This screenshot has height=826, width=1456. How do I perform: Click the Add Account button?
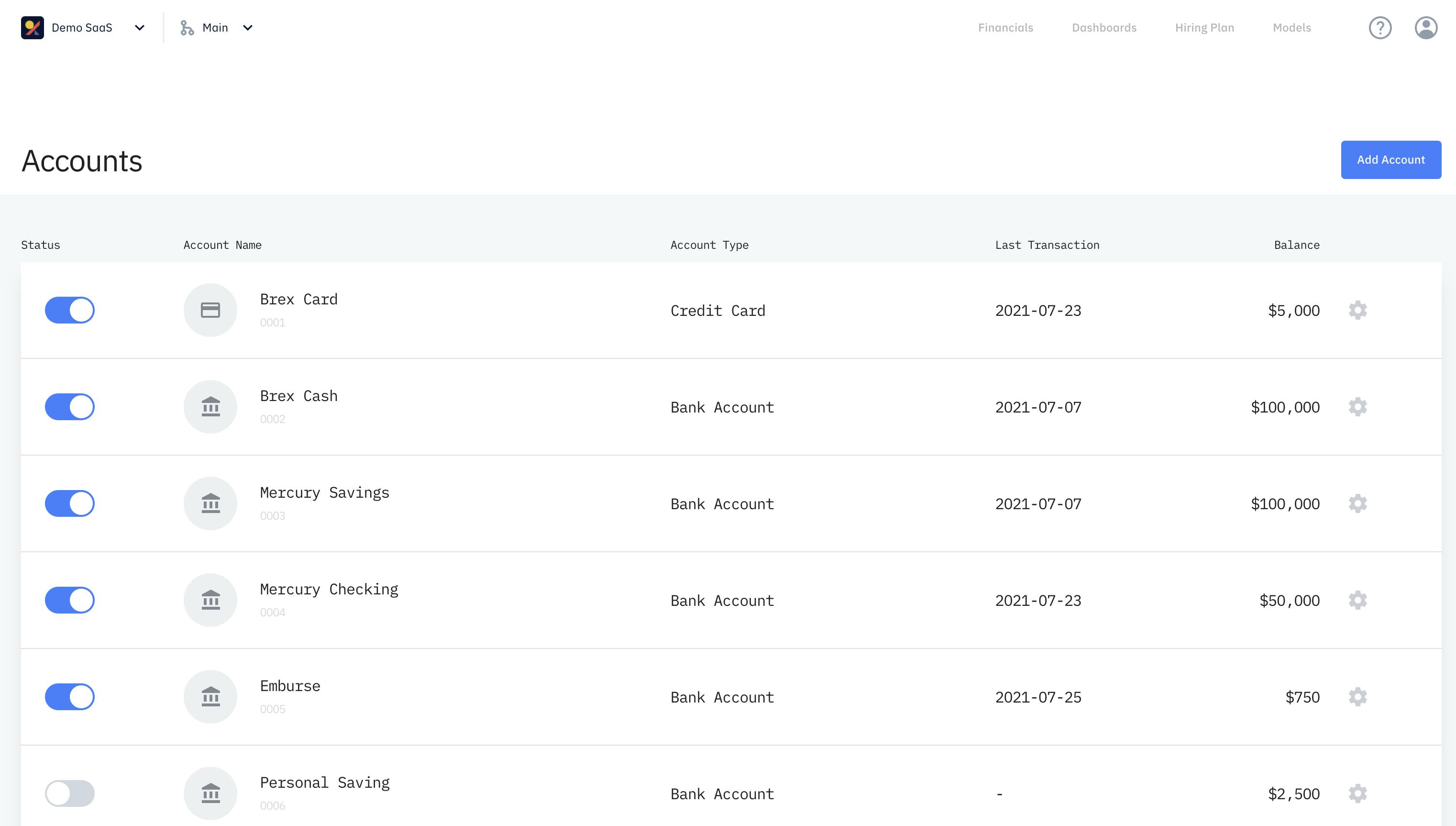pos(1391,160)
